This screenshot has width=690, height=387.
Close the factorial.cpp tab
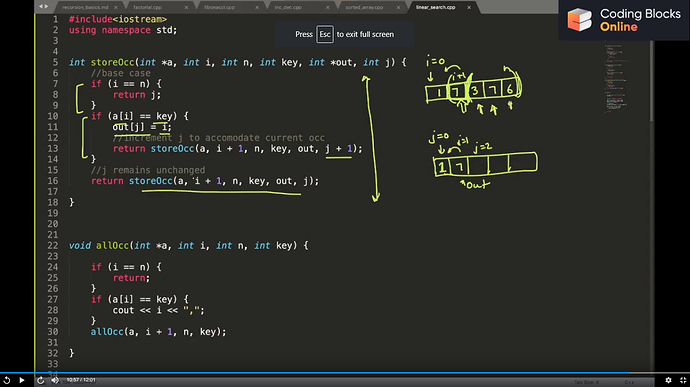coord(186,7)
